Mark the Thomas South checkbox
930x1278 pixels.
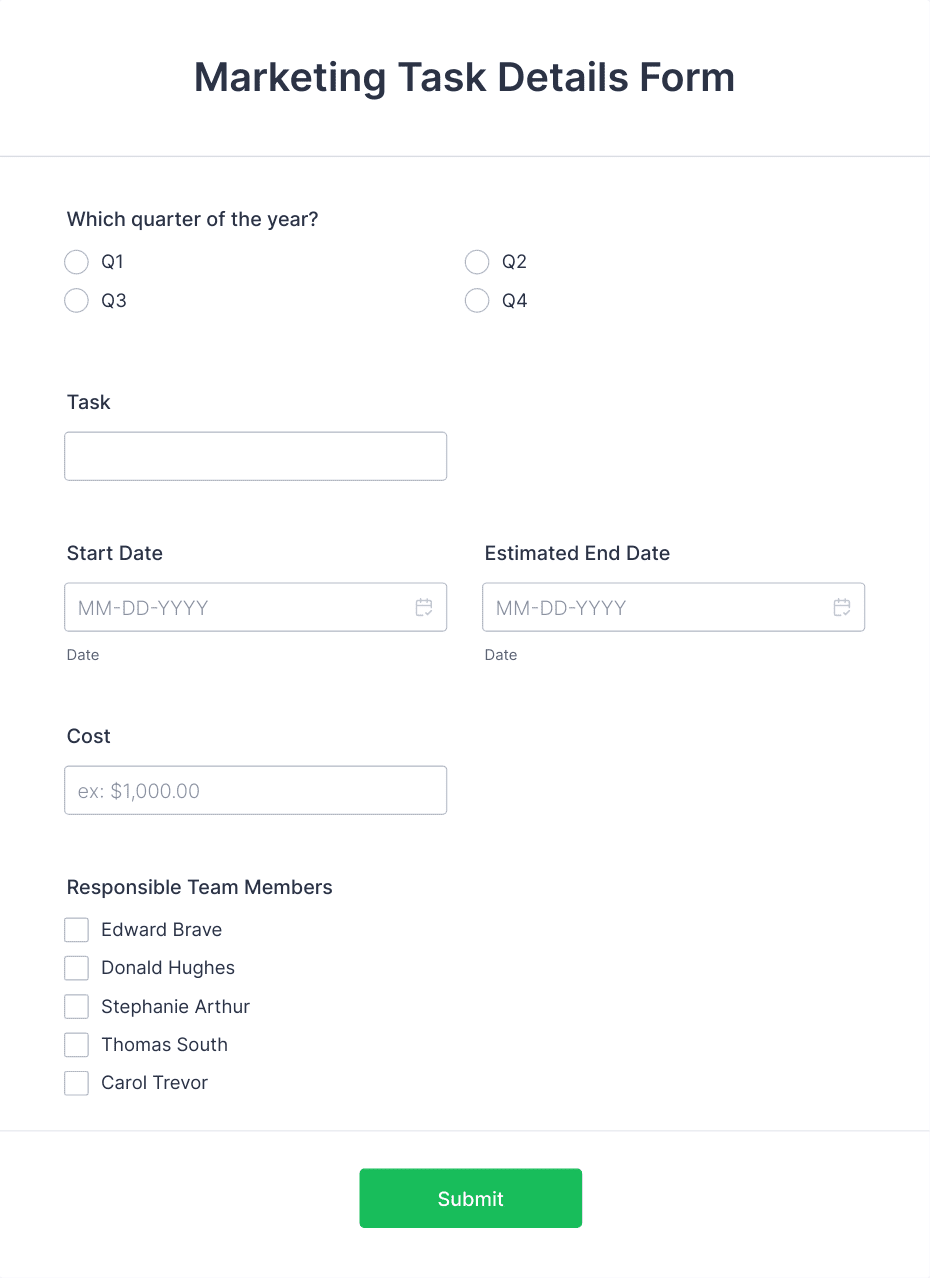tap(76, 1045)
